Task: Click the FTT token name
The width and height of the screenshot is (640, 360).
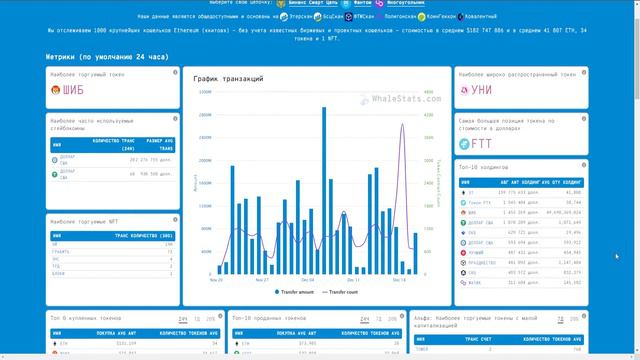Action: [481, 144]
